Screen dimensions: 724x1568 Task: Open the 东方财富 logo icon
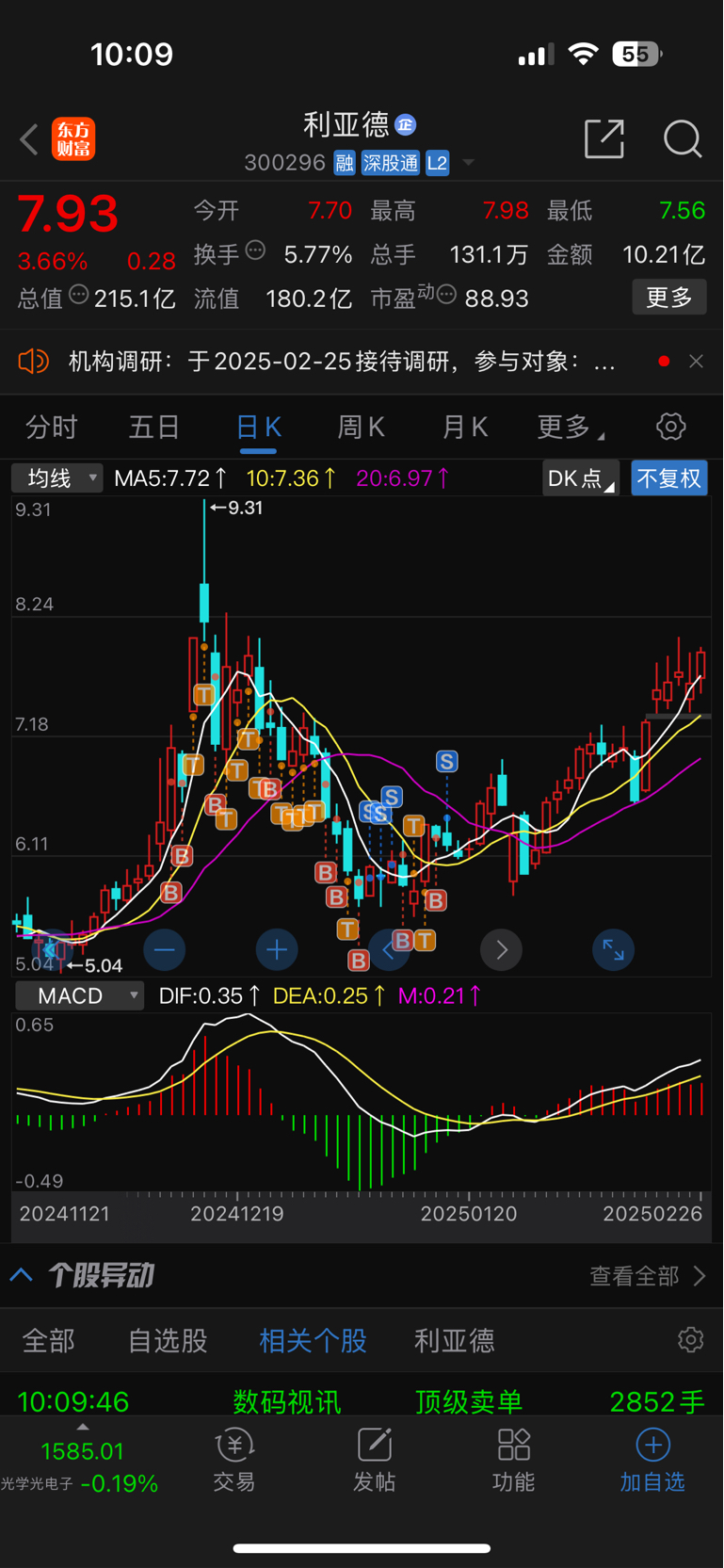(x=73, y=138)
